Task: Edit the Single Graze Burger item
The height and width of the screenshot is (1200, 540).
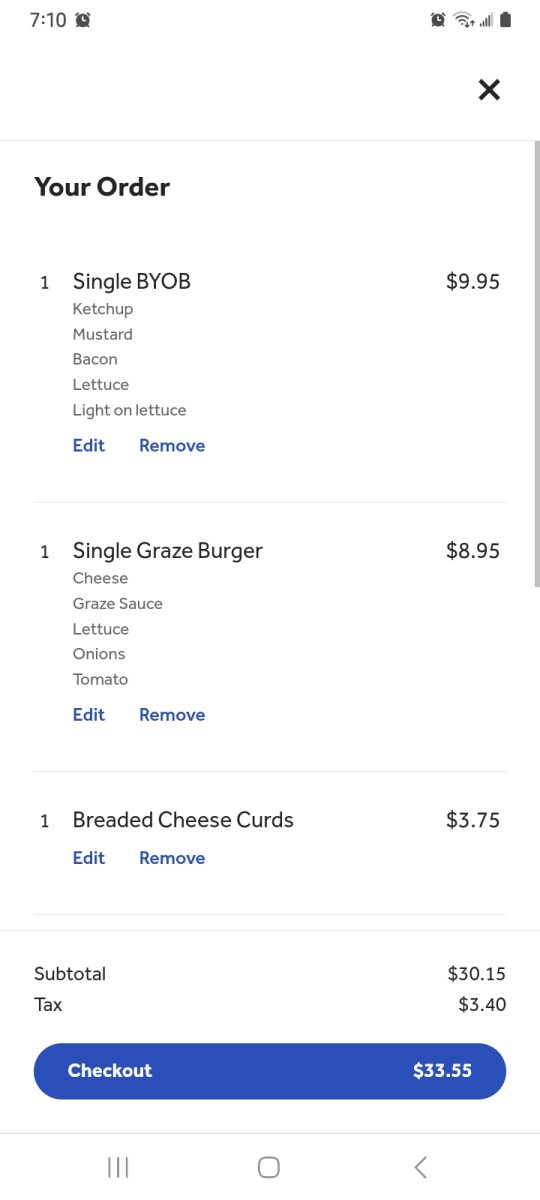Action: point(89,715)
